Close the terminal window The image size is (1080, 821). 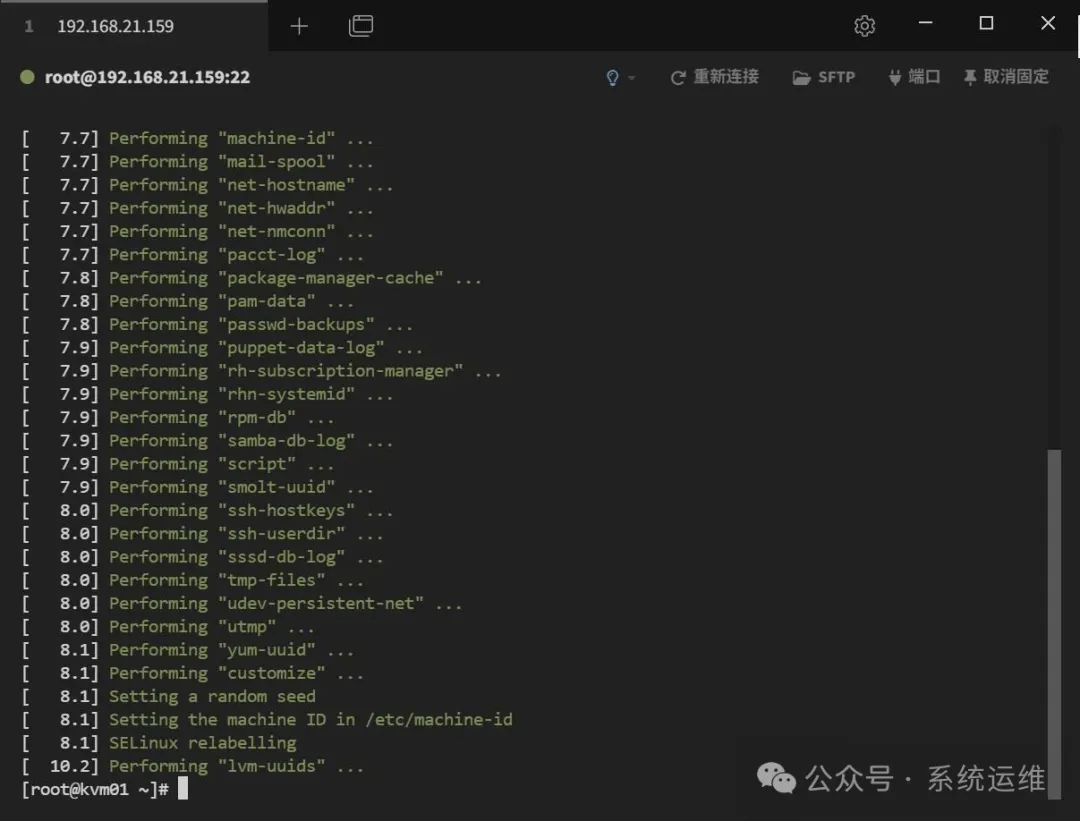(1048, 24)
